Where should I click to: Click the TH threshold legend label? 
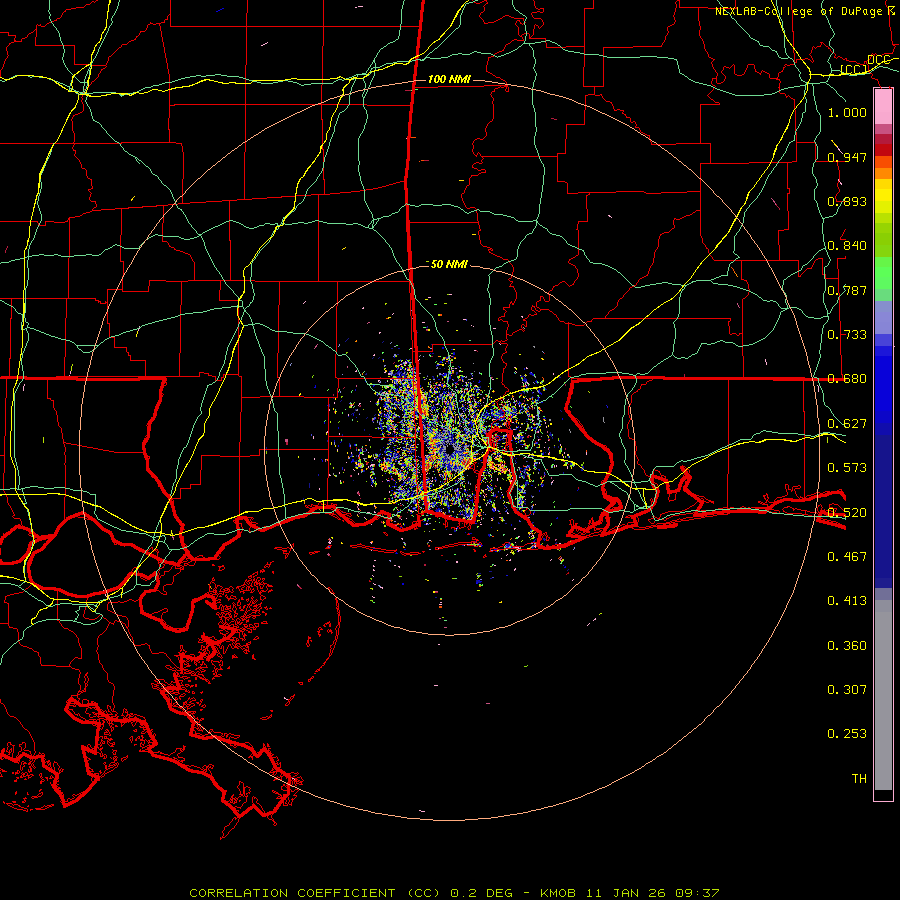(859, 779)
